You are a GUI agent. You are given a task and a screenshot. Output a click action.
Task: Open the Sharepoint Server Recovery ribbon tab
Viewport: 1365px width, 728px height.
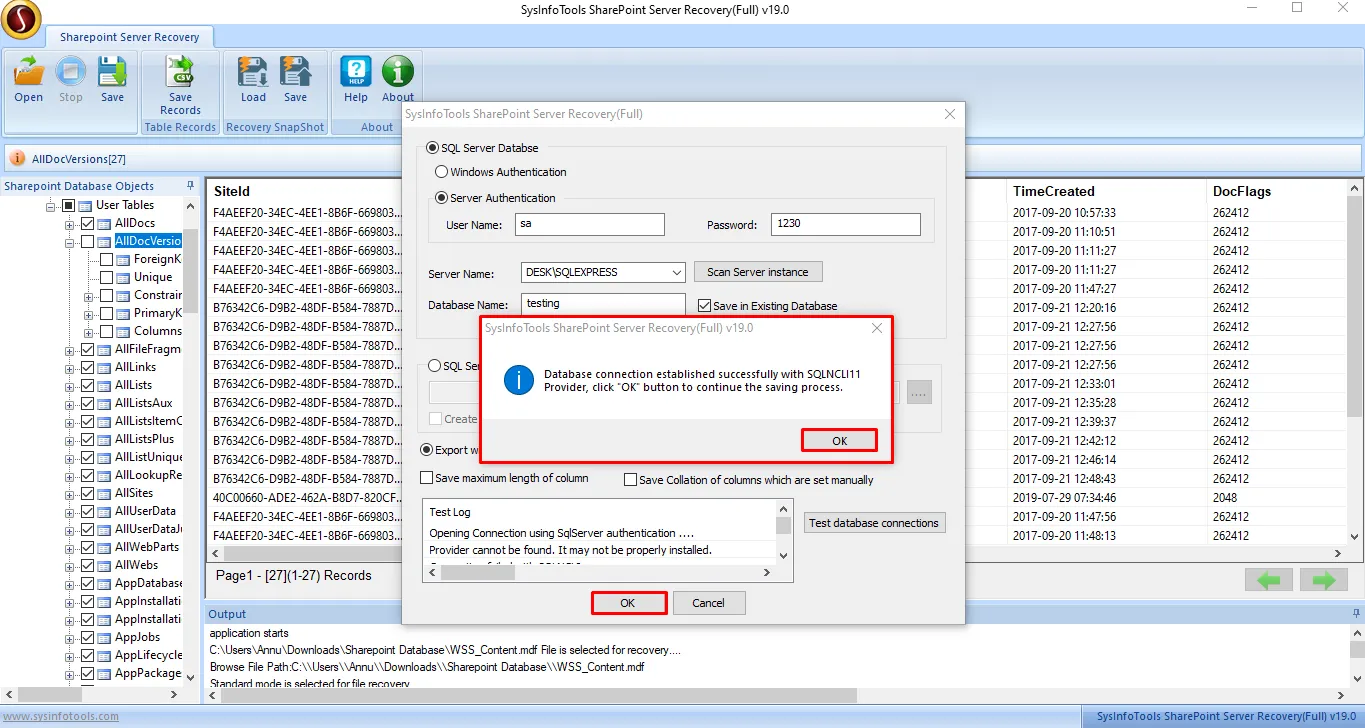click(129, 37)
